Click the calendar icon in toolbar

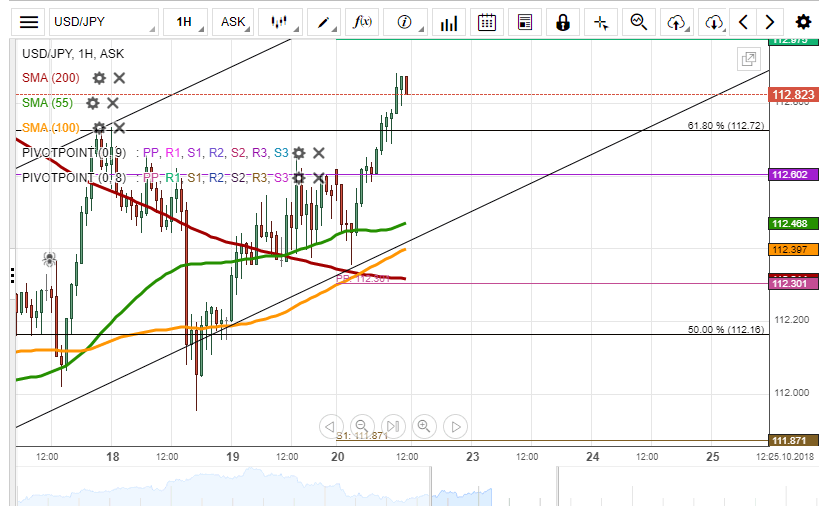pos(487,21)
